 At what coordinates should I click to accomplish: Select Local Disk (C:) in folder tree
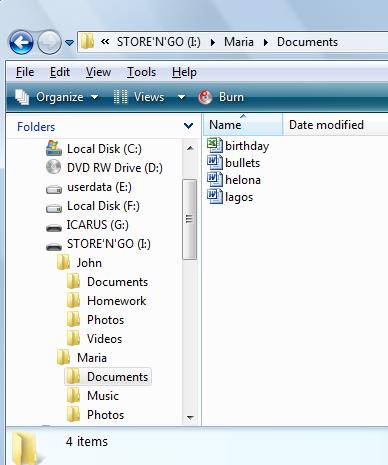pos(104,149)
